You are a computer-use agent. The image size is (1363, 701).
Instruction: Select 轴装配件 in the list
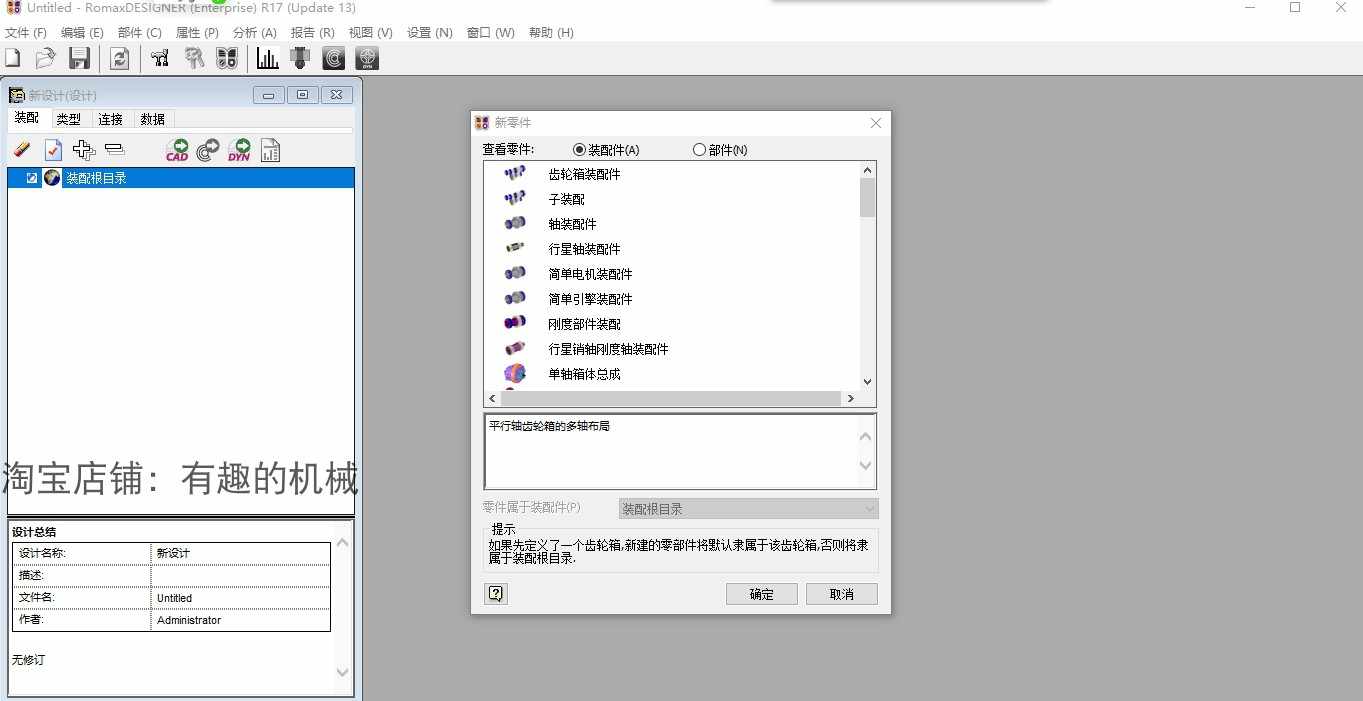(x=572, y=224)
